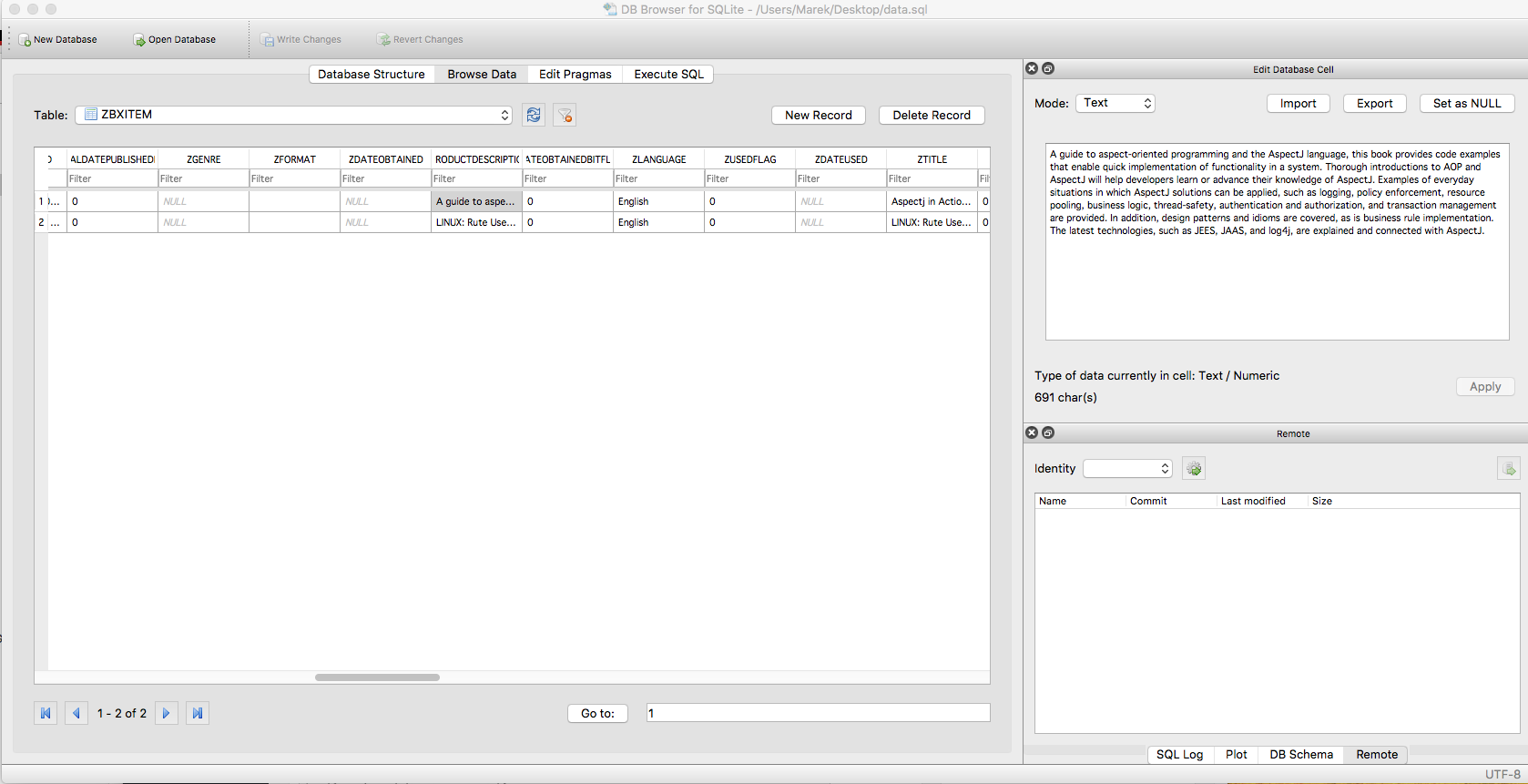Click Open Database in the toolbar
This screenshot has height=784, width=1528.
[175, 39]
